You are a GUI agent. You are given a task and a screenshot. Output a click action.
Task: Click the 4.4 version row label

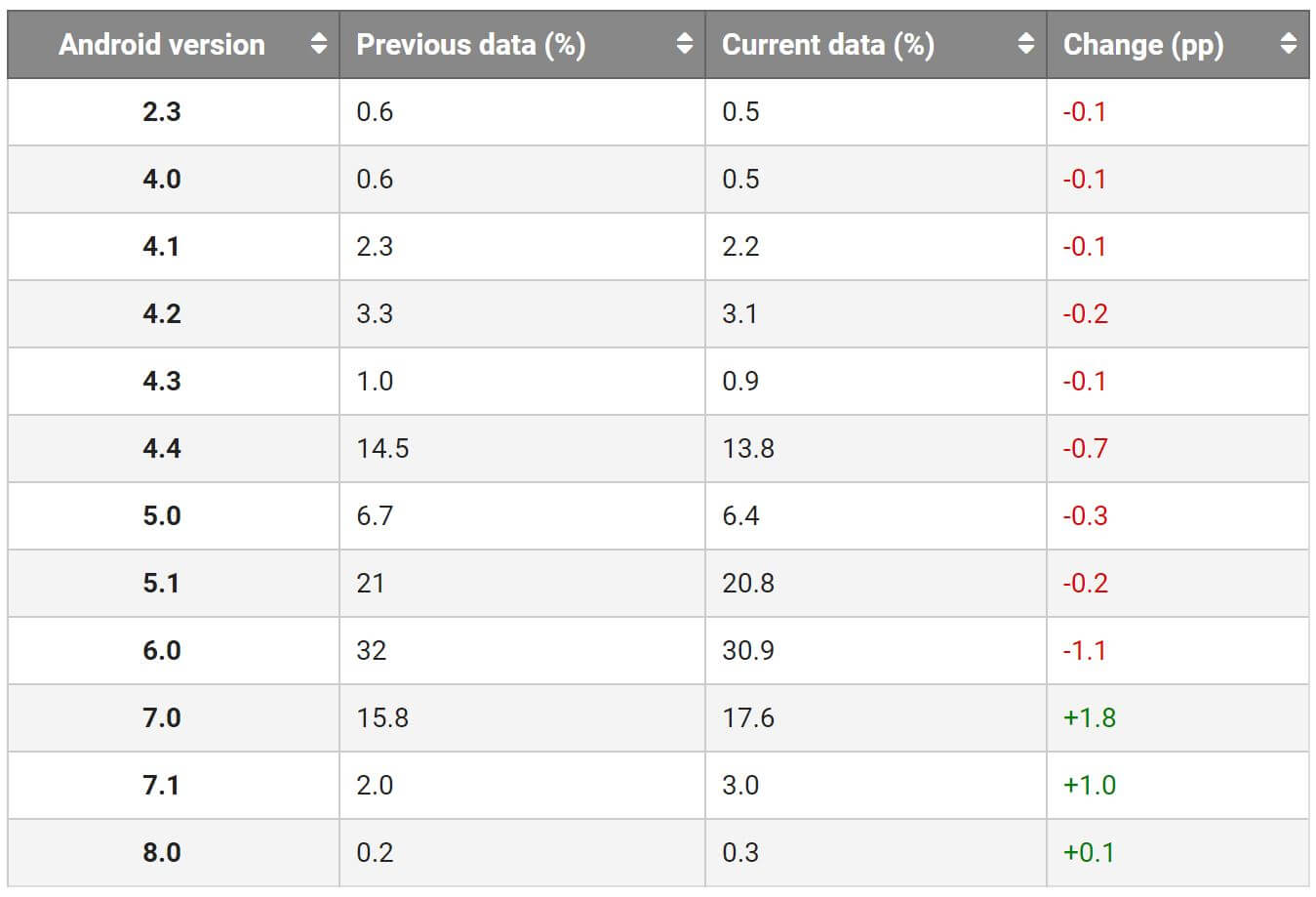tap(162, 448)
